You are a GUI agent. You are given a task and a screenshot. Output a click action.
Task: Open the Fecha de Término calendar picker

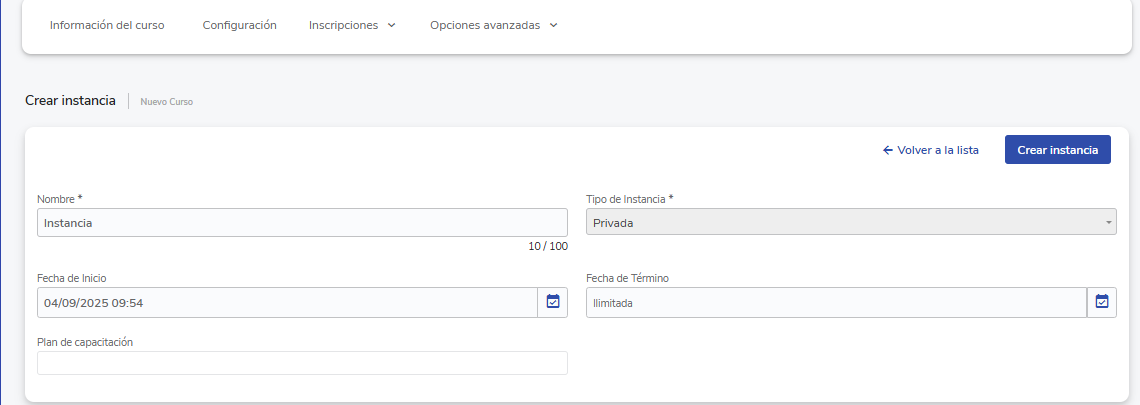[1101, 302]
